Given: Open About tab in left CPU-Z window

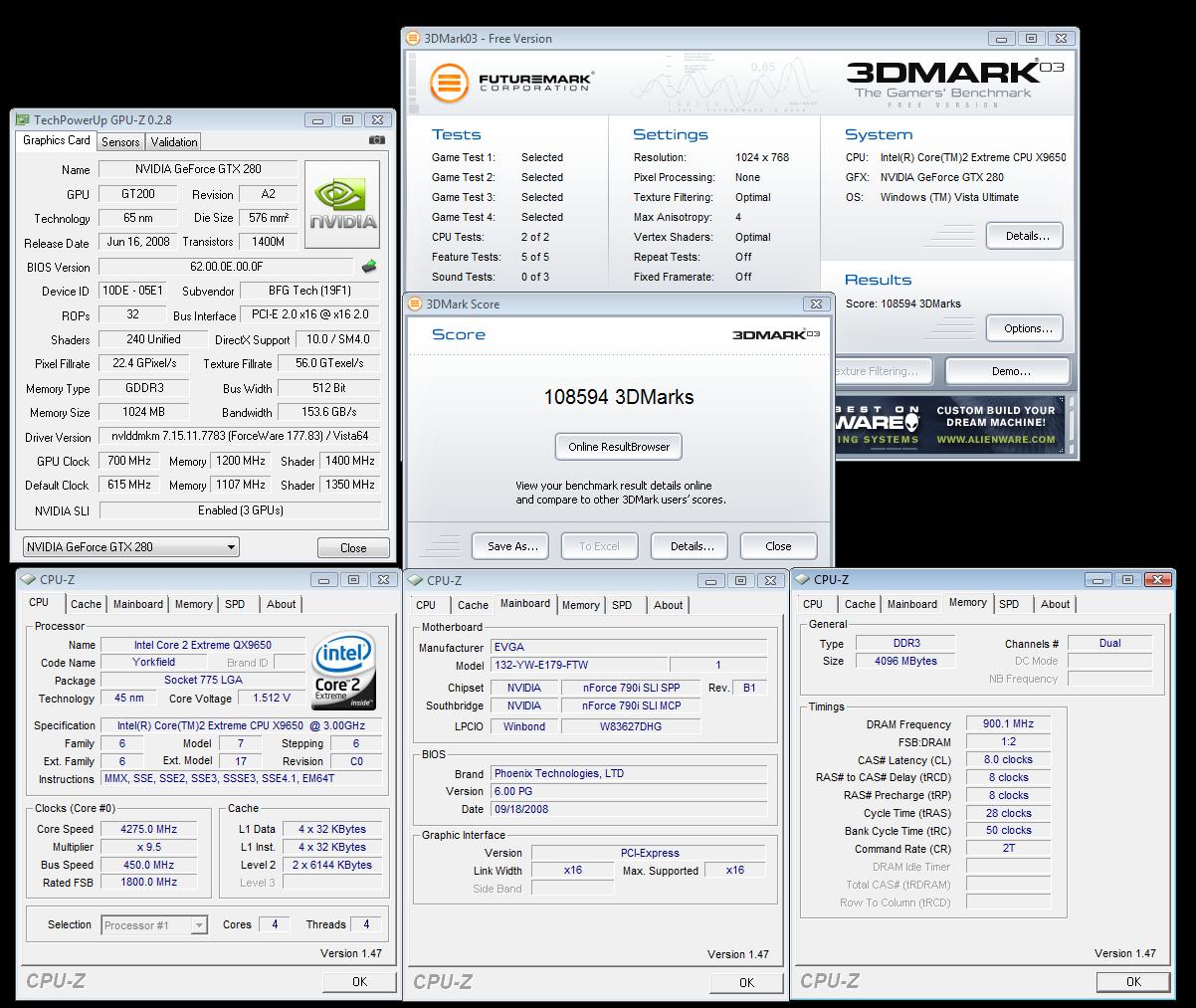Looking at the screenshot, I should 282,604.
